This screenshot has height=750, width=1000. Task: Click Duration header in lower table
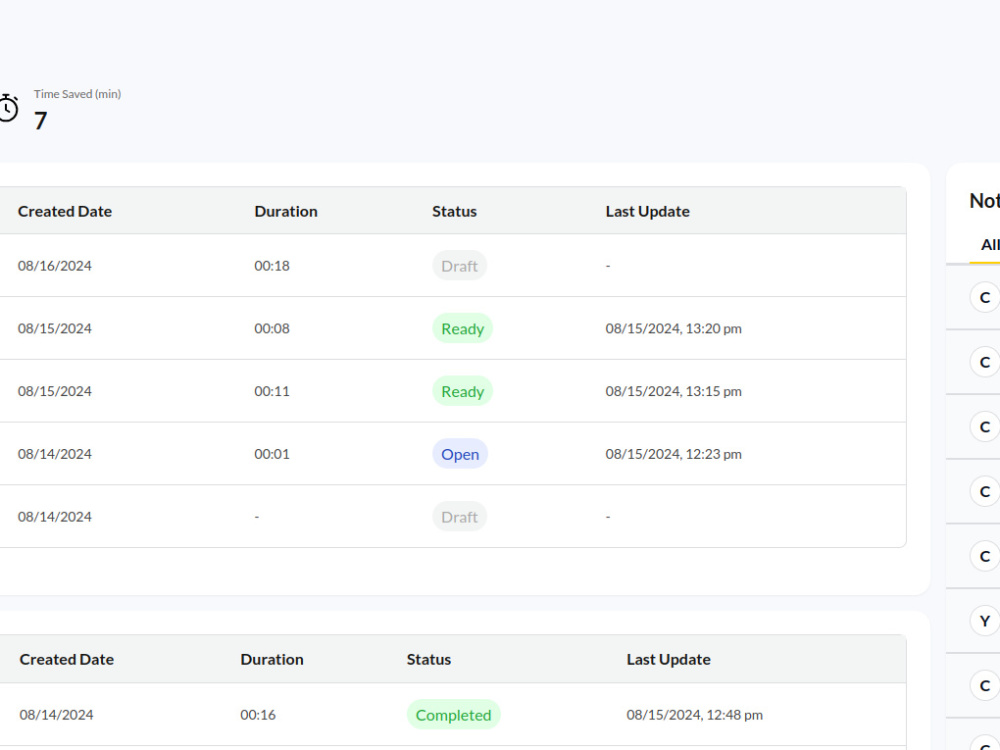point(272,659)
